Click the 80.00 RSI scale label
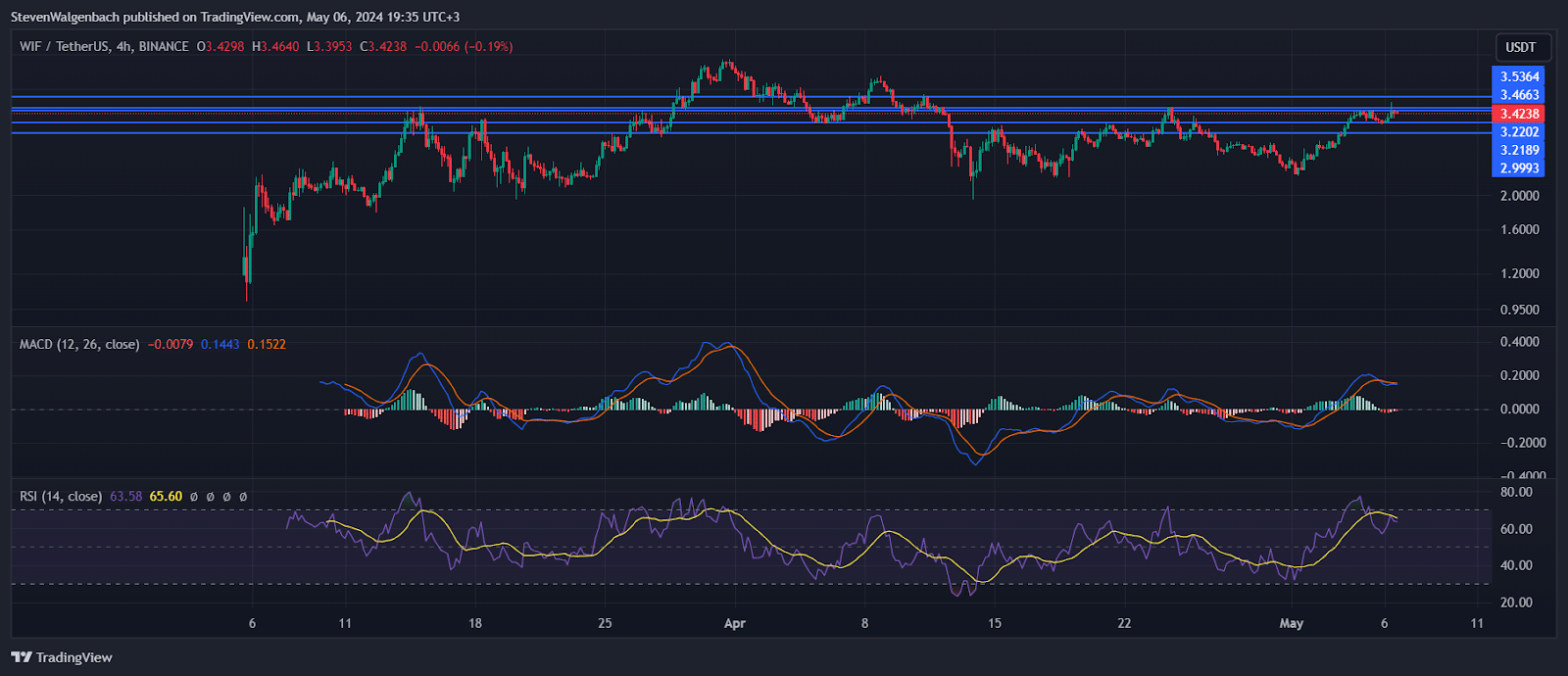The width and height of the screenshot is (1568, 676). [x=1516, y=492]
